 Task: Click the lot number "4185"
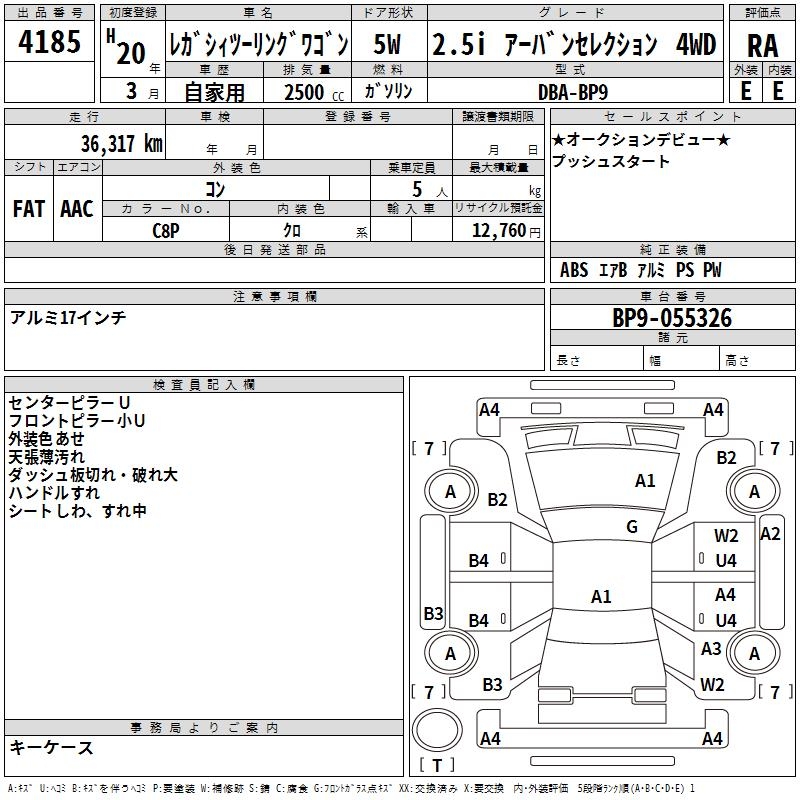pyautogui.click(x=49, y=41)
